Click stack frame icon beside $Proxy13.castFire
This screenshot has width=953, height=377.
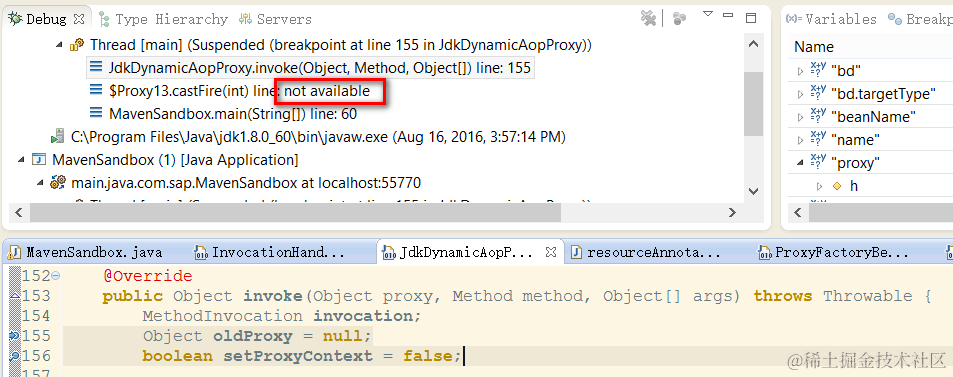coord(95,91)
